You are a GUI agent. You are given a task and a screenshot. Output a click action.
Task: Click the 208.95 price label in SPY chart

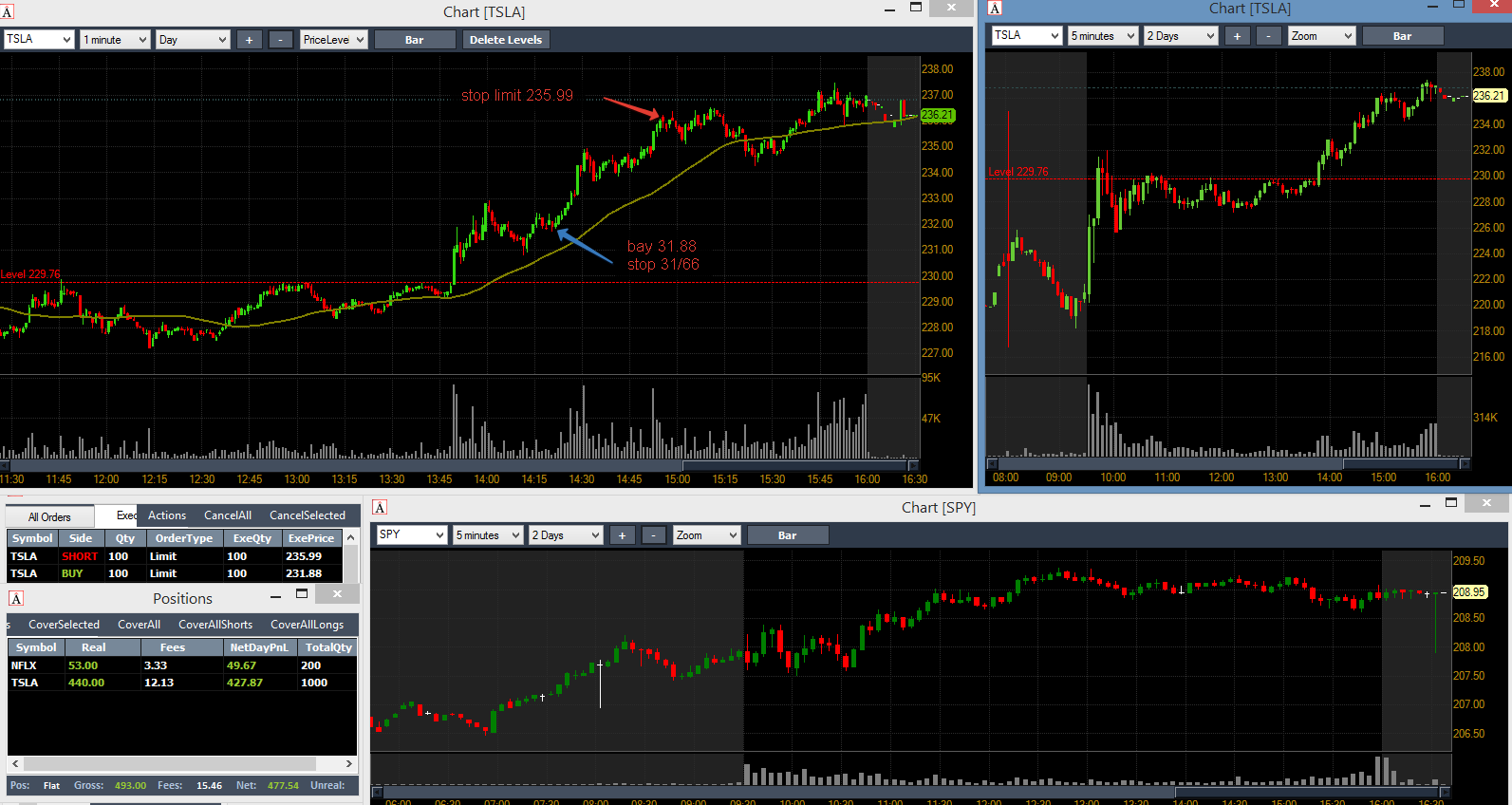pyautogui.click(x=1469, y=591)
